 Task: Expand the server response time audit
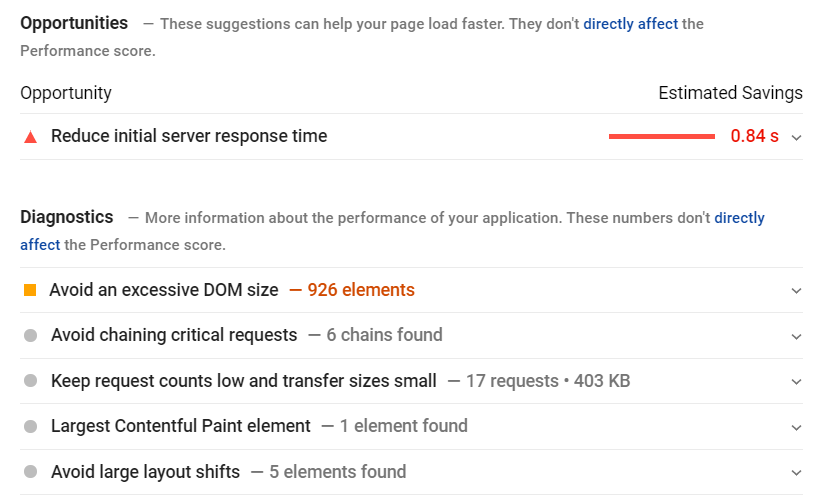coord(796,137)
